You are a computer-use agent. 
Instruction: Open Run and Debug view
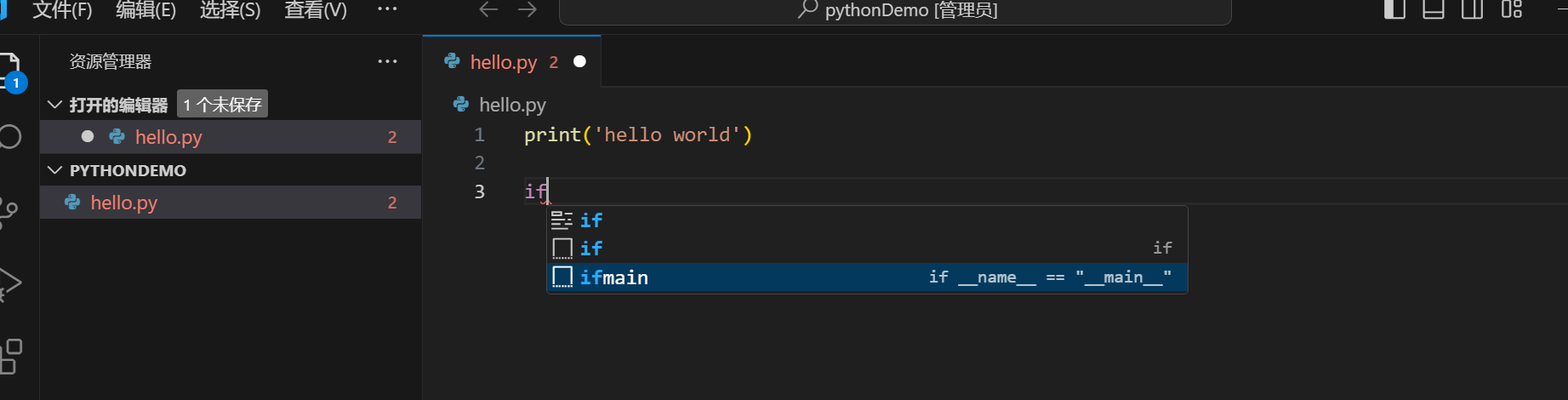pos(9,283)
